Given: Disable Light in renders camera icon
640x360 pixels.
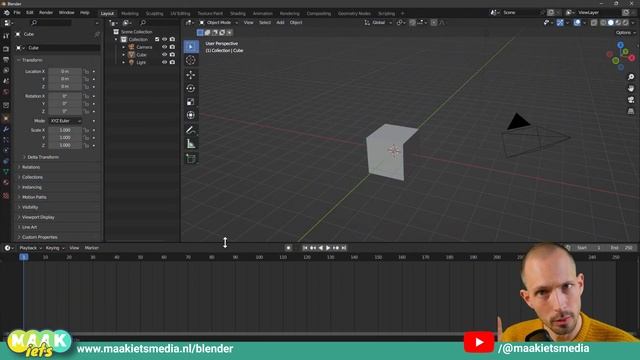Looking at the screenshot, I should point(172,62).
